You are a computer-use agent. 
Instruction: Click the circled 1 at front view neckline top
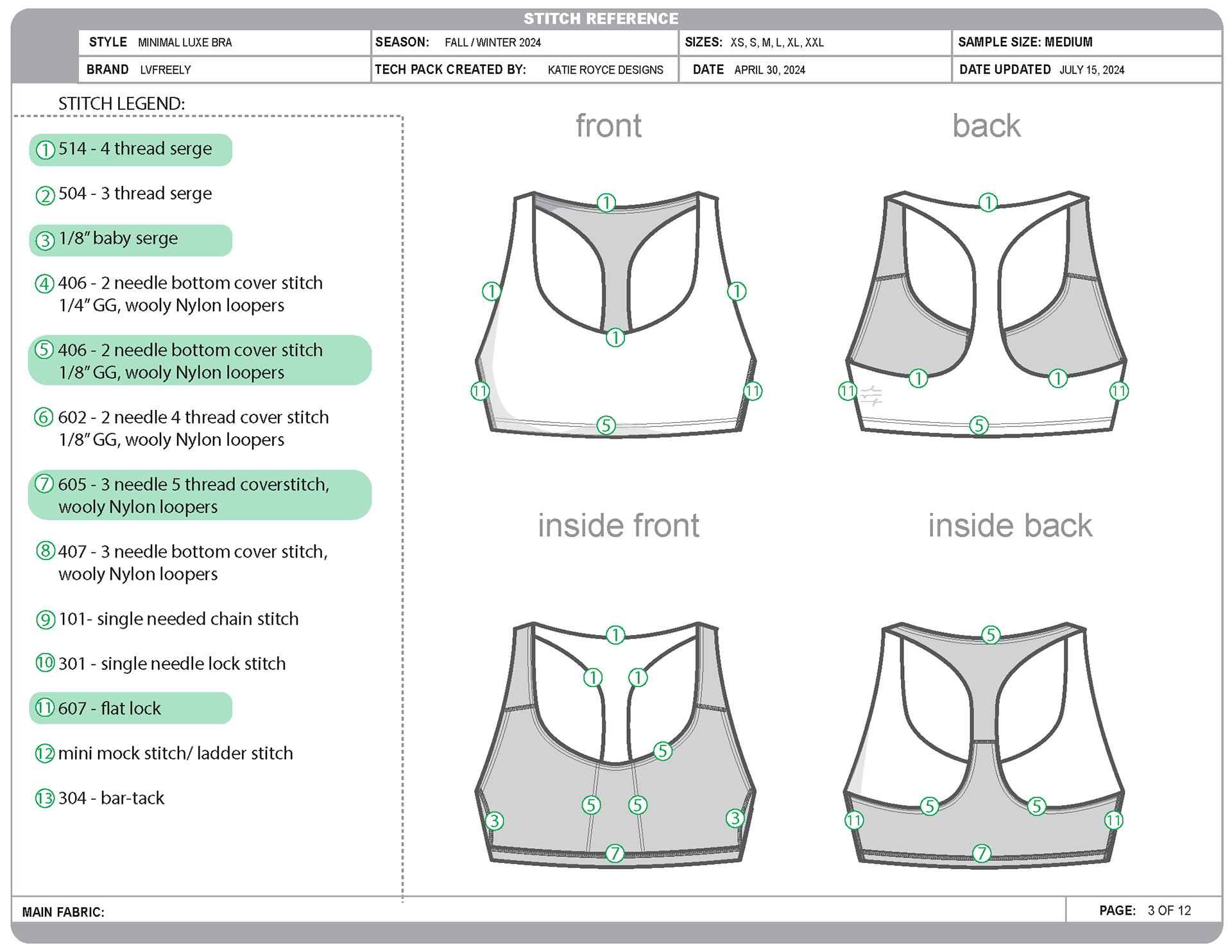606,203
